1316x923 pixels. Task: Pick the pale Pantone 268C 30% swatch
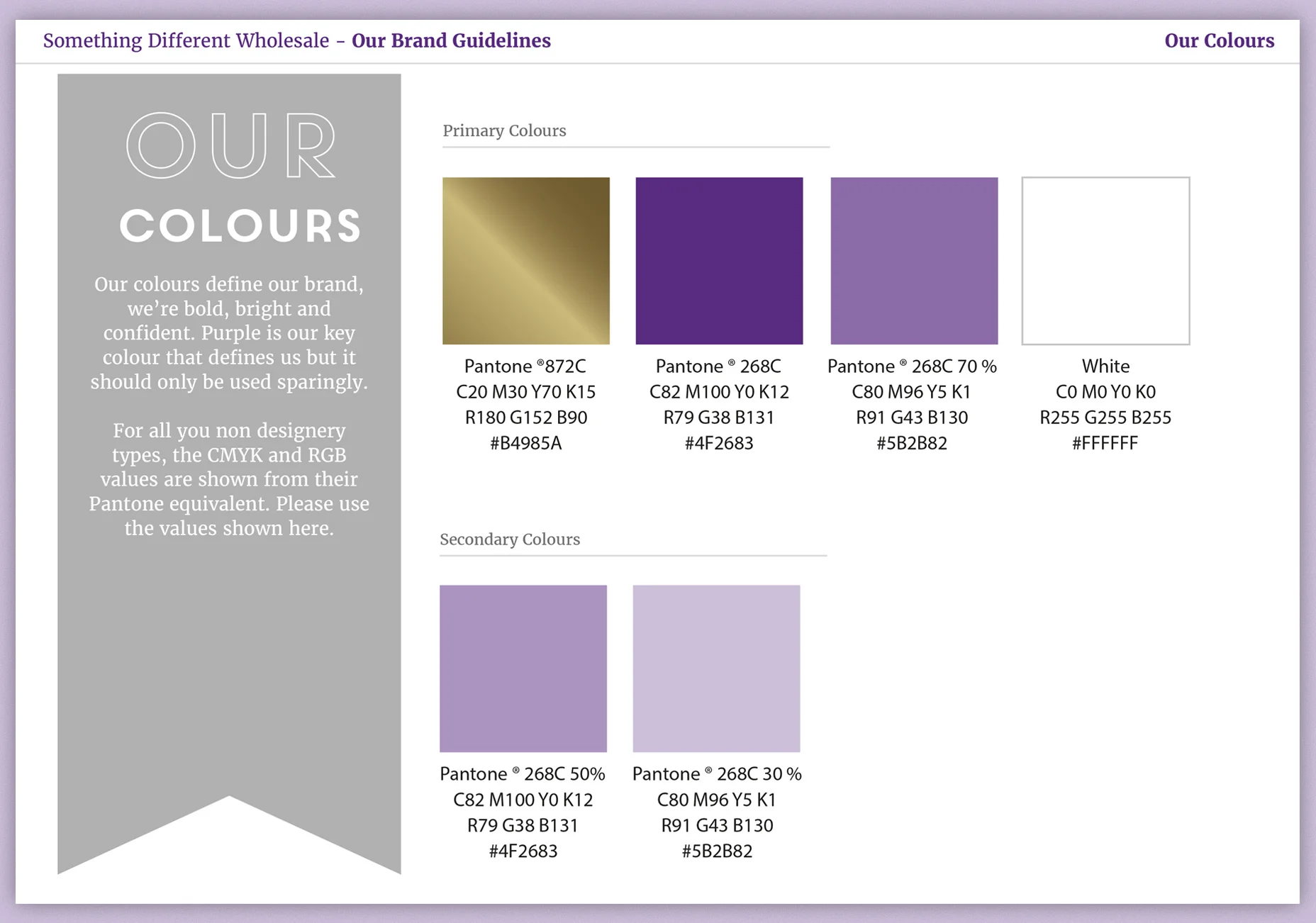pyautogui.click(x=716, y=669)
